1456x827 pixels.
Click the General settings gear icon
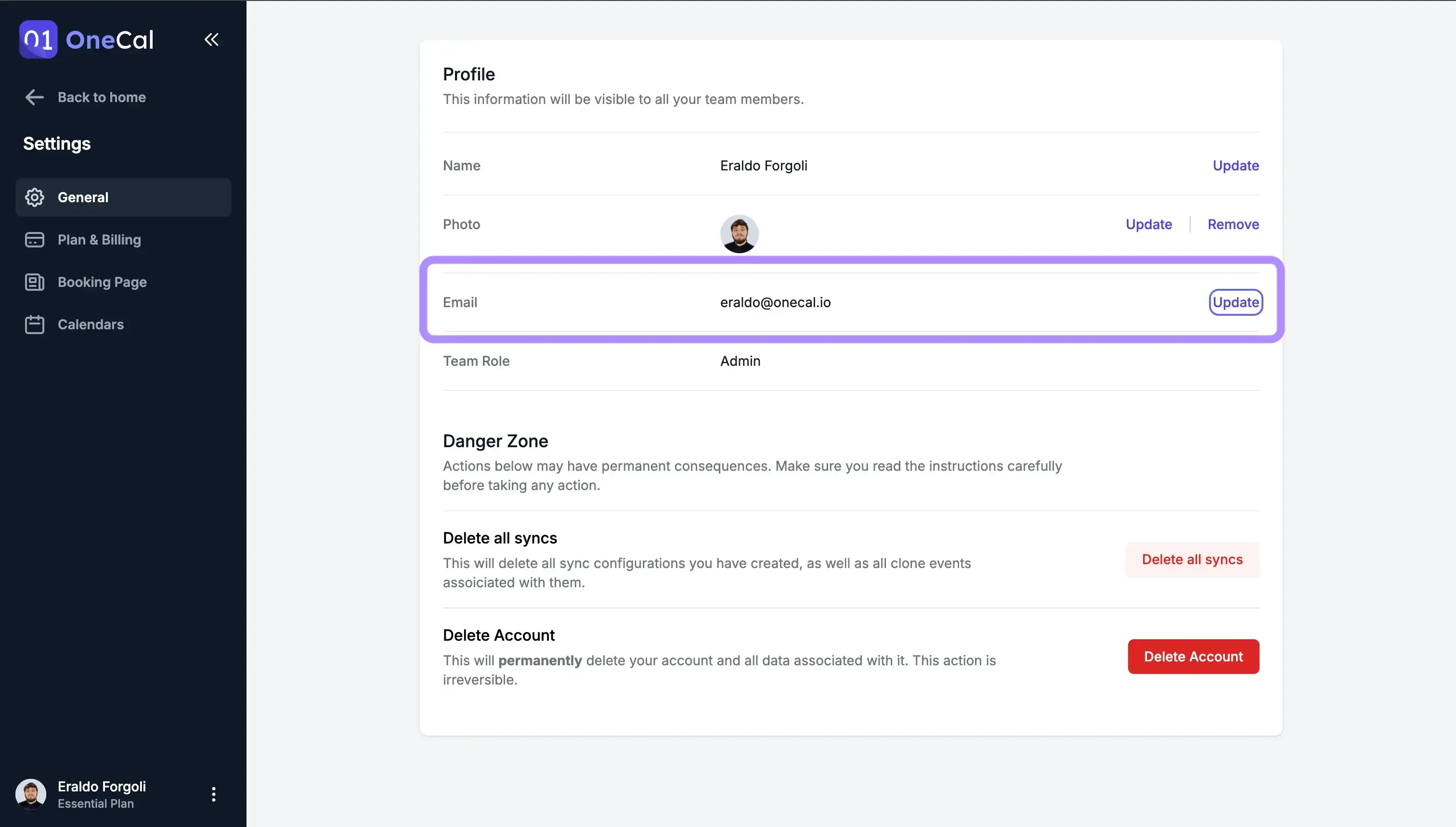pyautogui.click(x=35, y=197)
